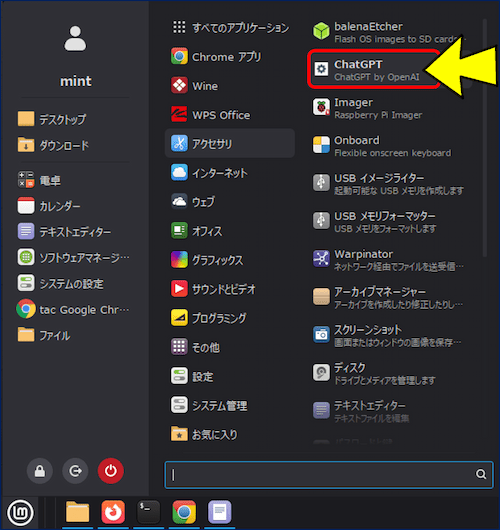
Task: Open Google Chrome from the taskbar
Action: click(x=184, y=512)
